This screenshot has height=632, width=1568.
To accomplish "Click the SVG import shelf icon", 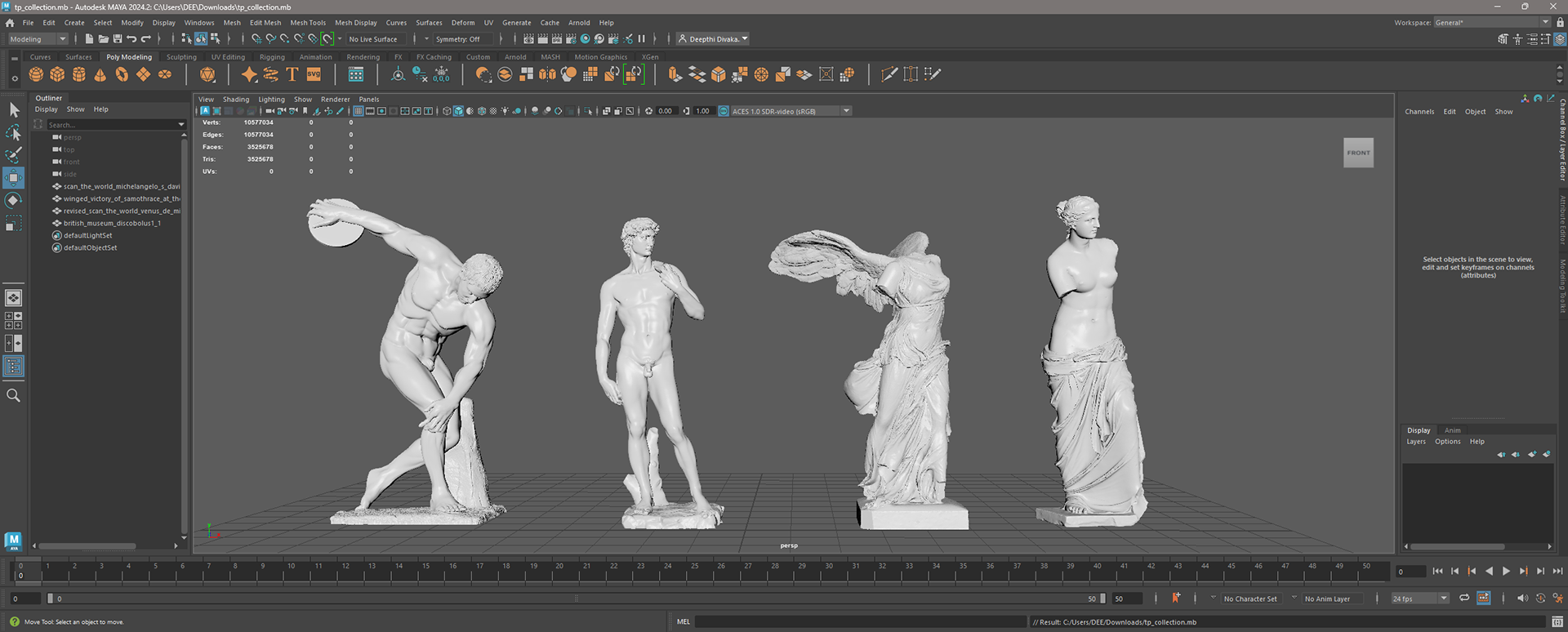I will 314,74.
